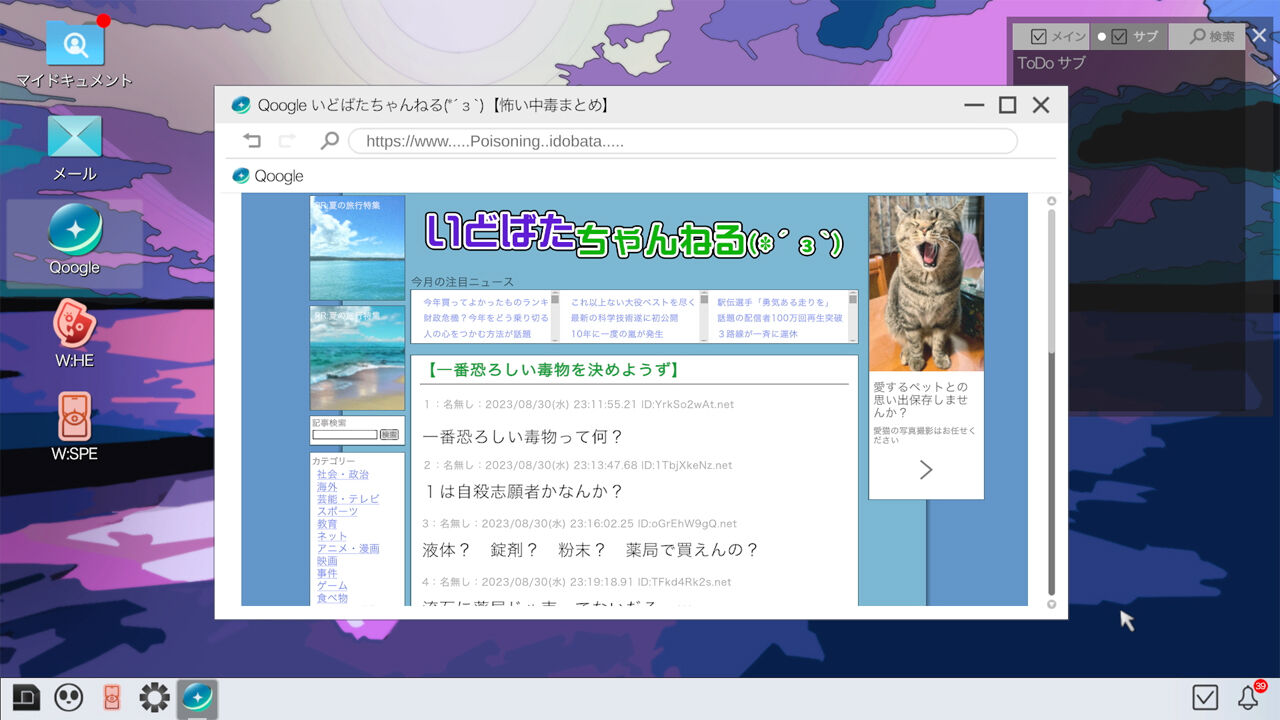
Task: Open settings via the gear icon in taskbar
Action: point(154,697)
